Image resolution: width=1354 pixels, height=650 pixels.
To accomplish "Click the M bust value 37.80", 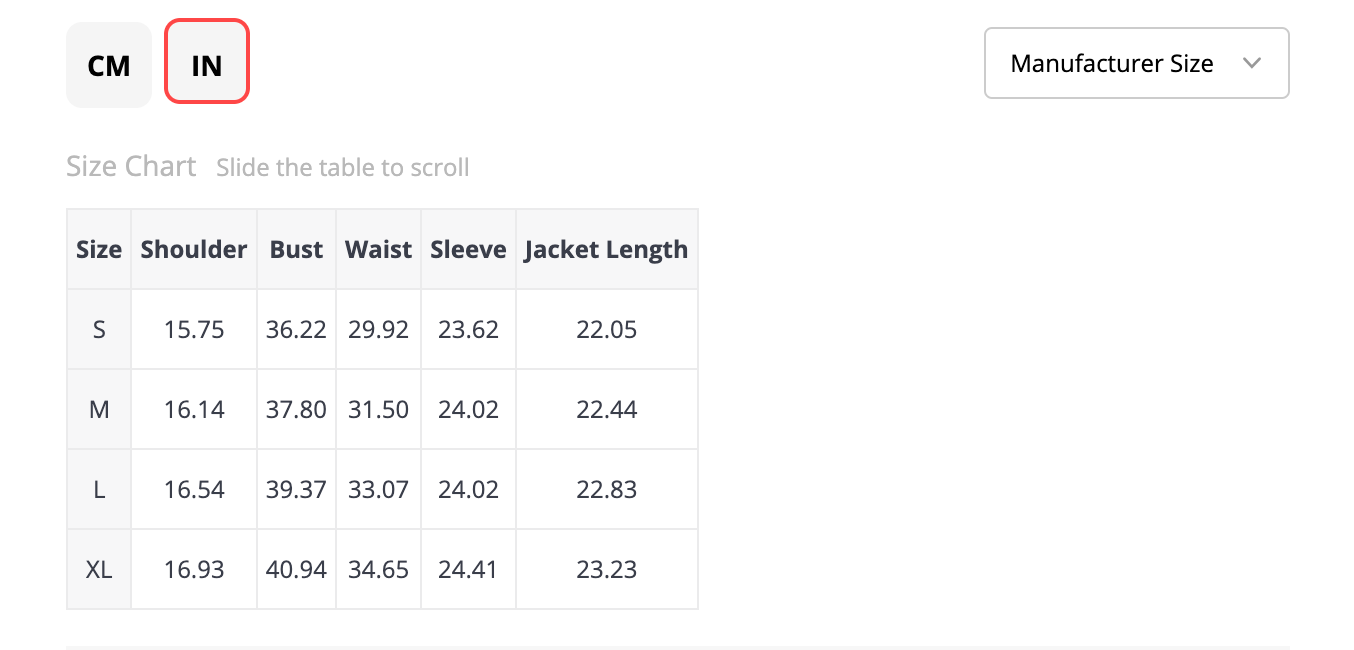I will click(297, 409).
